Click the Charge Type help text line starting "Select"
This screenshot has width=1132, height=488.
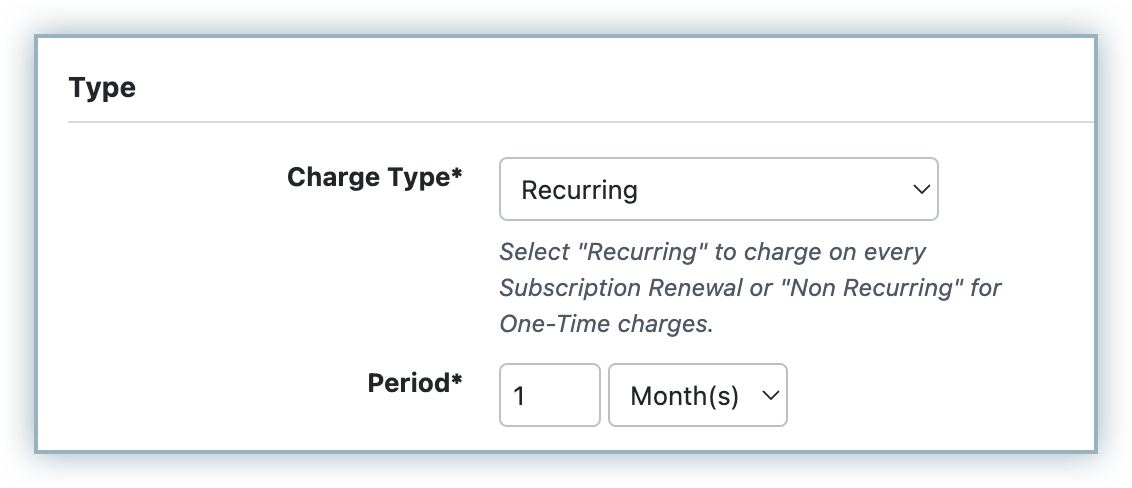click(x=712, y=251)
